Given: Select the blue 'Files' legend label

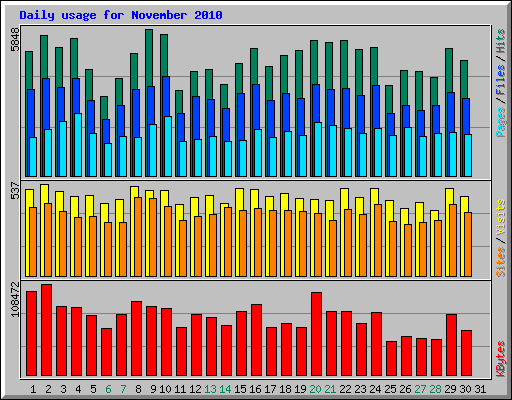Looking at the screenshot, I should 501,80.
